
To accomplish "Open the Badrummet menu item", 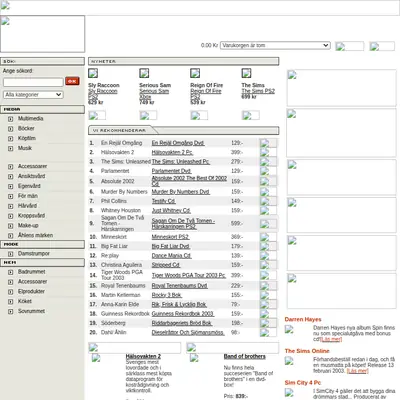I will click(x=31, y=272).
